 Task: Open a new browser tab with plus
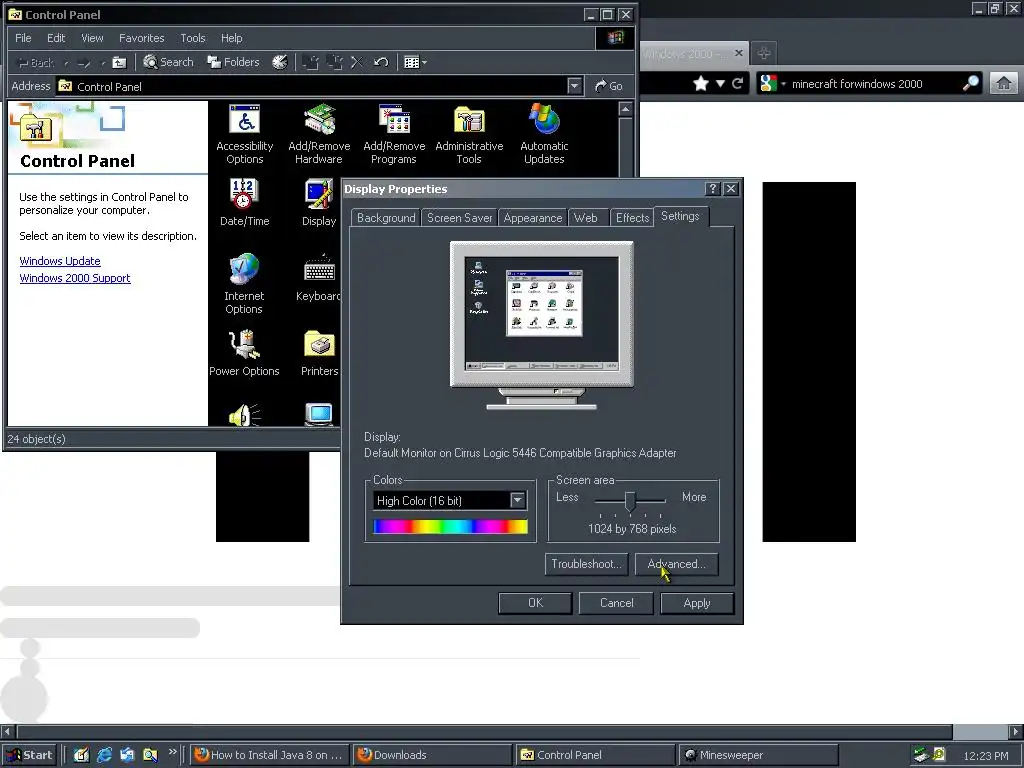[x=763, y=53]
